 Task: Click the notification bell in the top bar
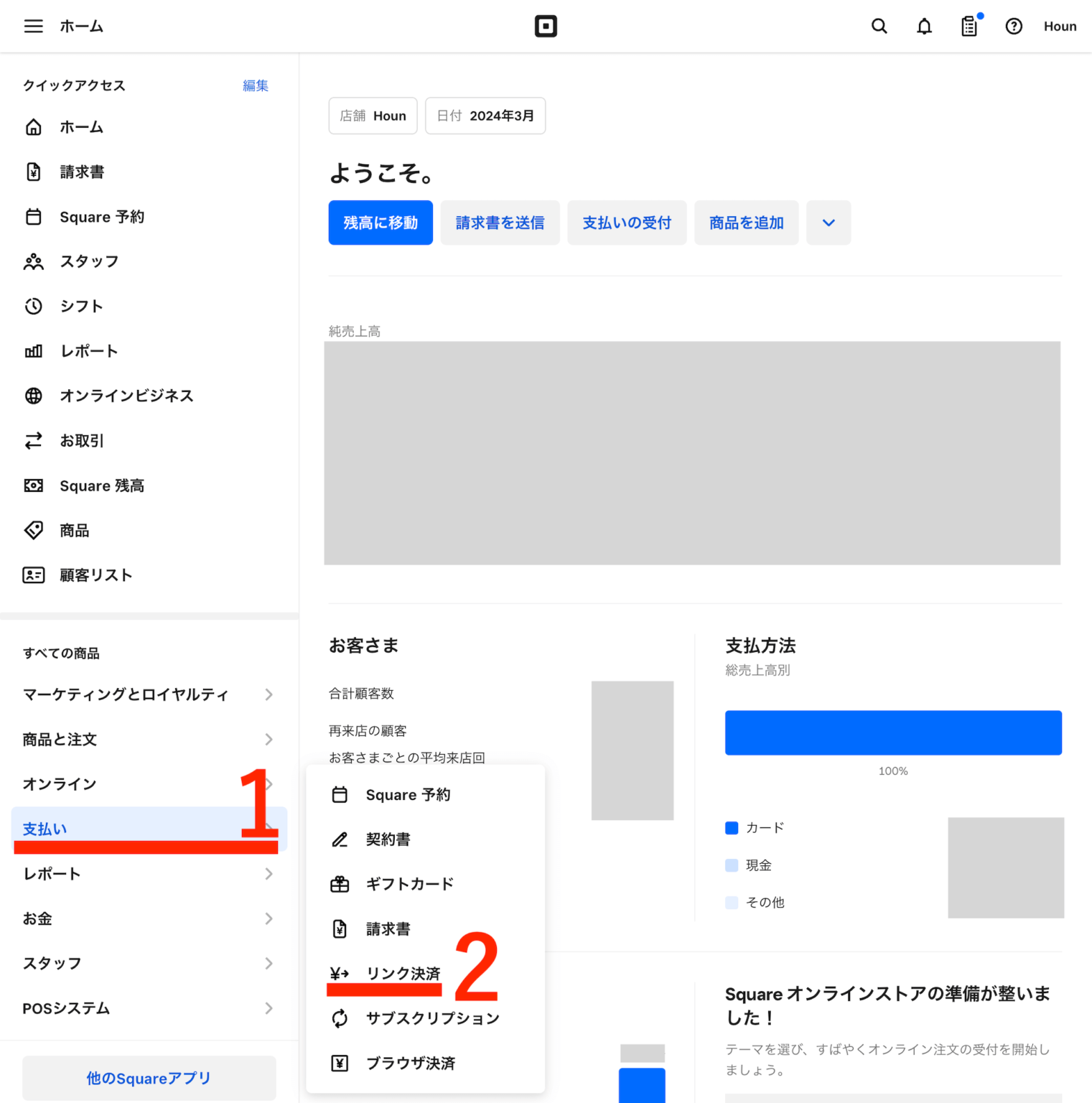tap(924, 26)
